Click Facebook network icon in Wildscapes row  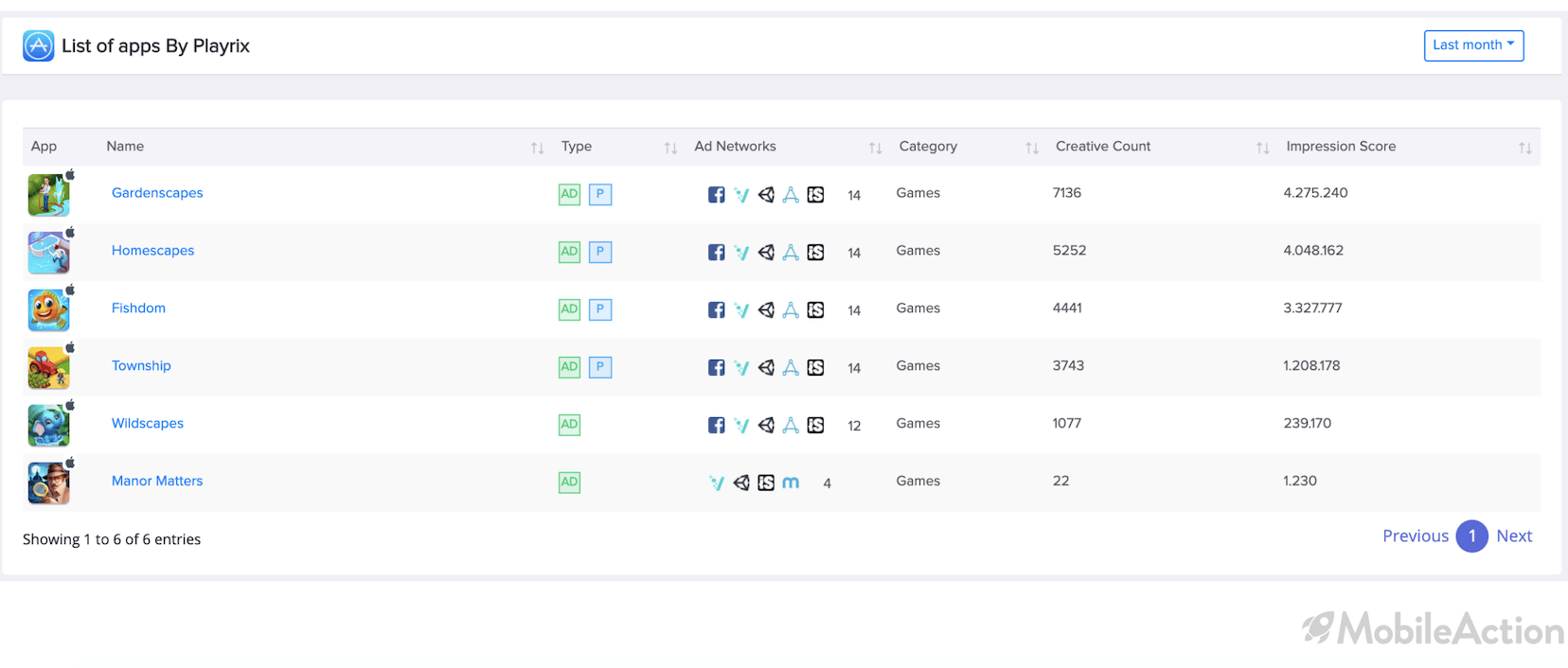pos(717,426)
